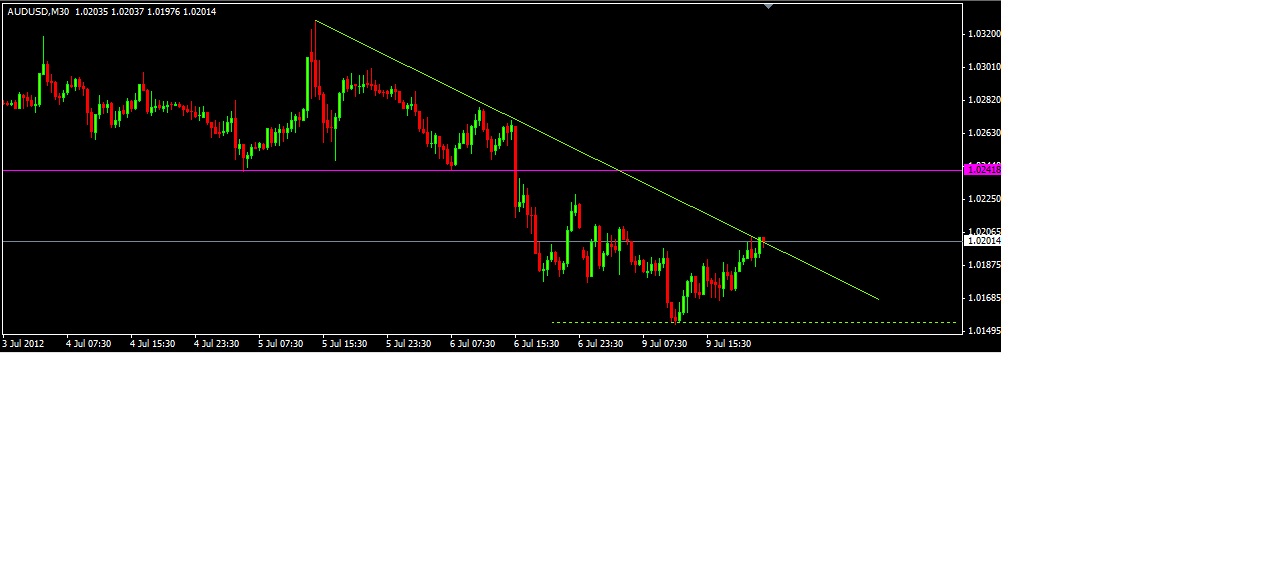Viewport: 1274px width, 576px height.
Task: Click the 1.03010 price axis label
Action: point(984,67)
